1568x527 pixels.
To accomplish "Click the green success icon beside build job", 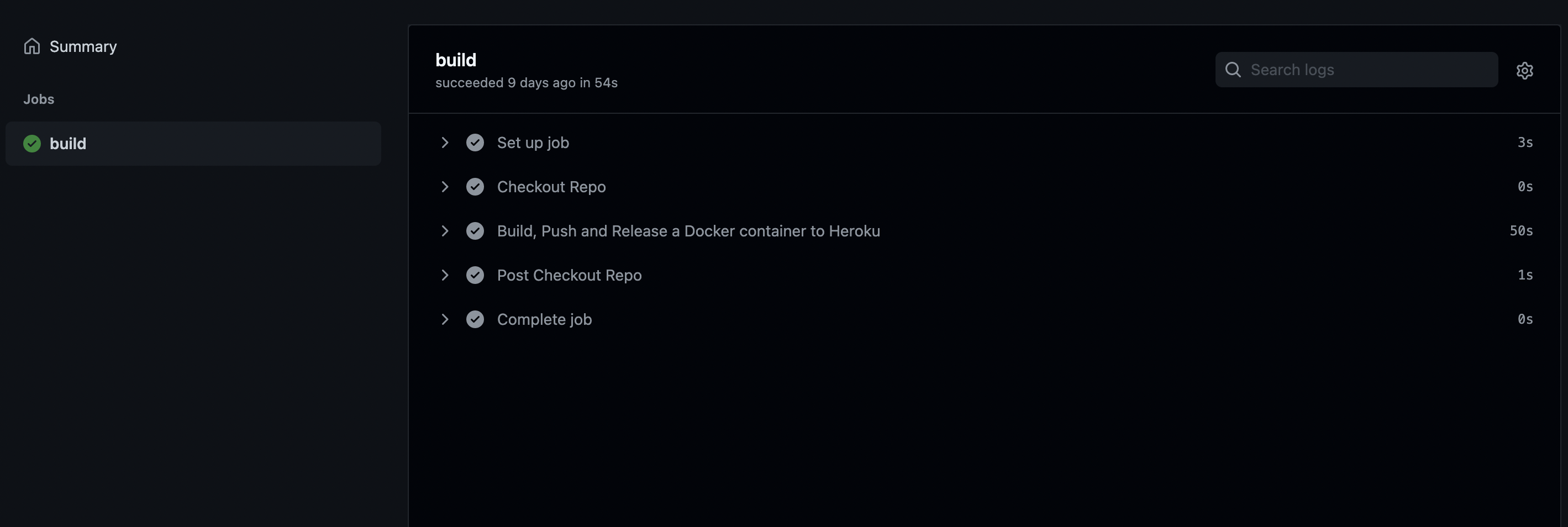I will point(31,144).
